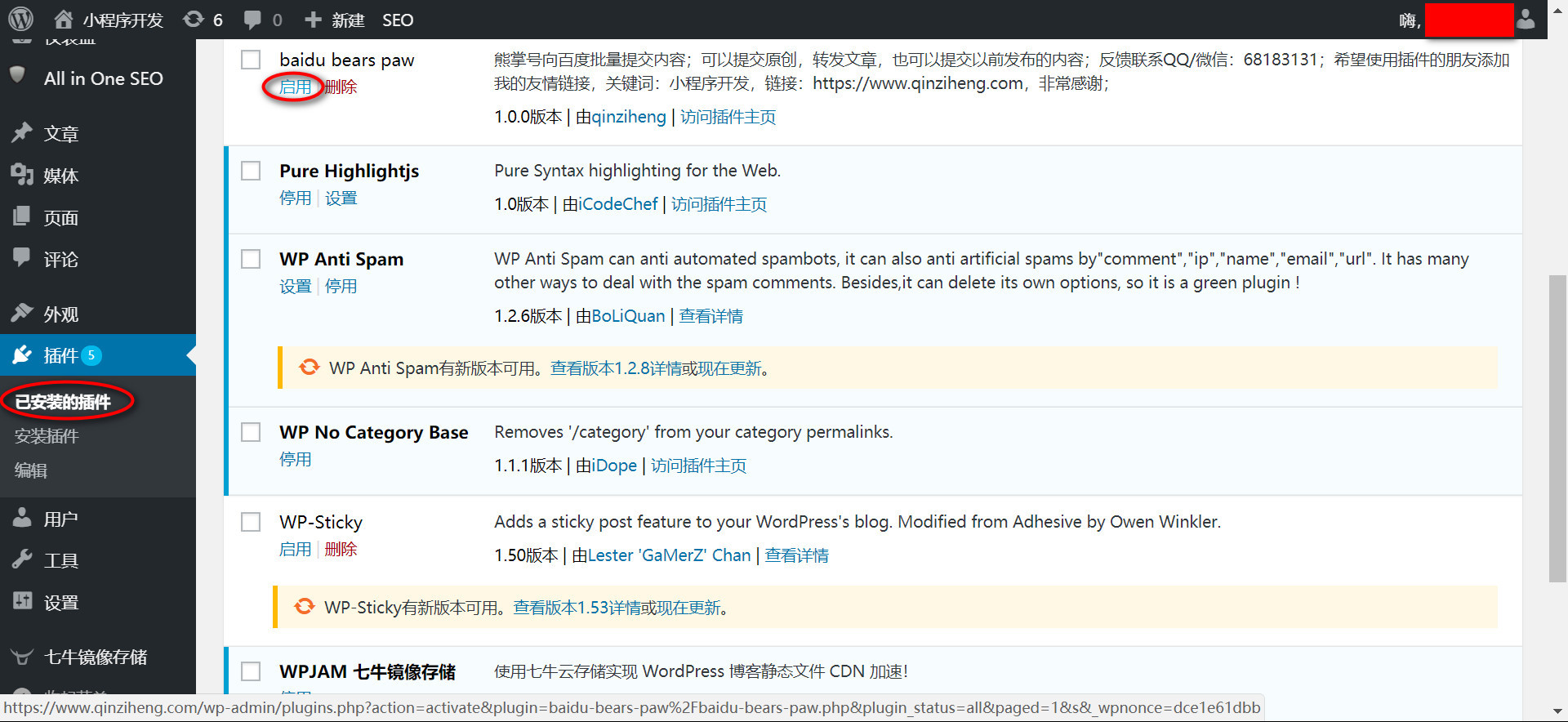Delete baidu bears paw via 删除
The width and height of the screenshot is (1568, 722).
(341, 87)
